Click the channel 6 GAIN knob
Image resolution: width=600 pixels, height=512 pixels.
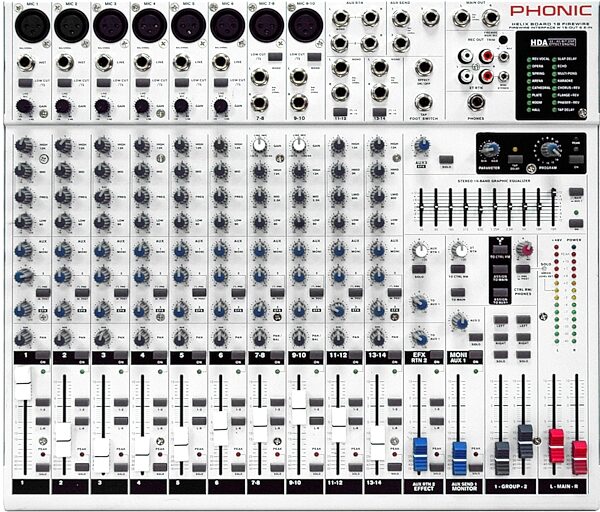click(x=220, y=106)
